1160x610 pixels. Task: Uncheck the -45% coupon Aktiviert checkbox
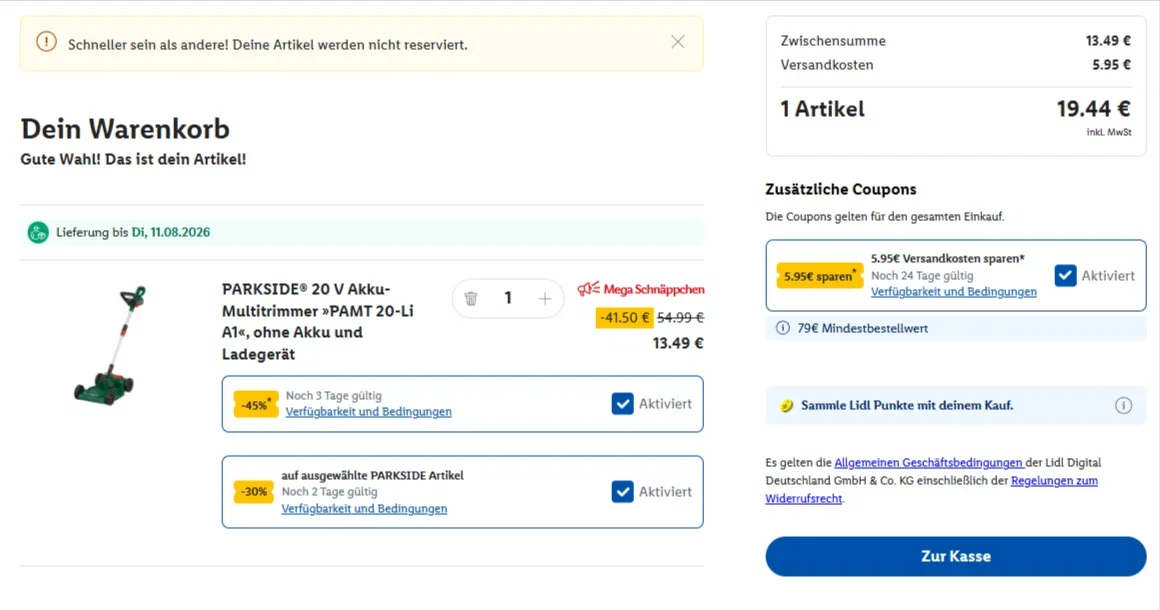tap(623, 404)
